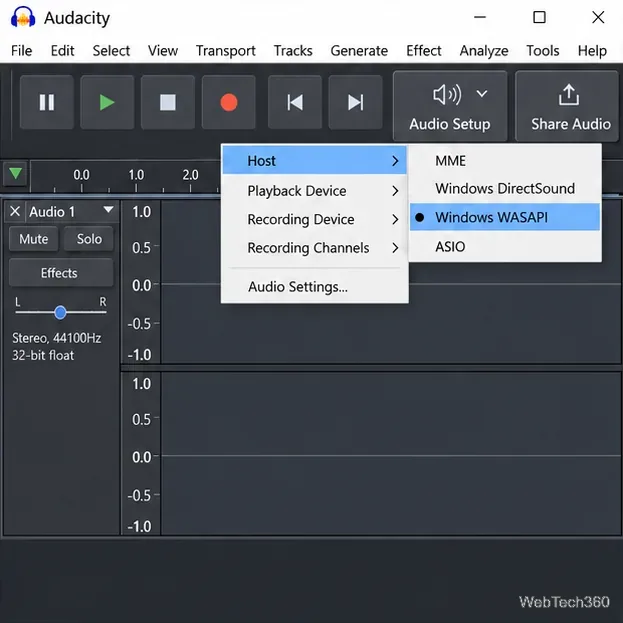
Task: Maximize the Audacity window
Action: tap(539, 17)
